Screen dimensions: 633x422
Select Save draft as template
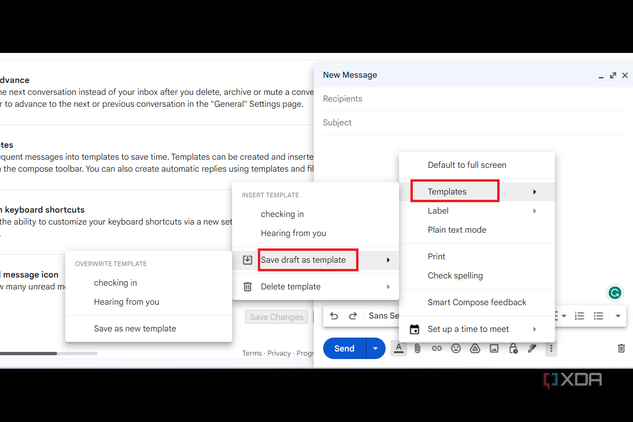coord(315,260)
